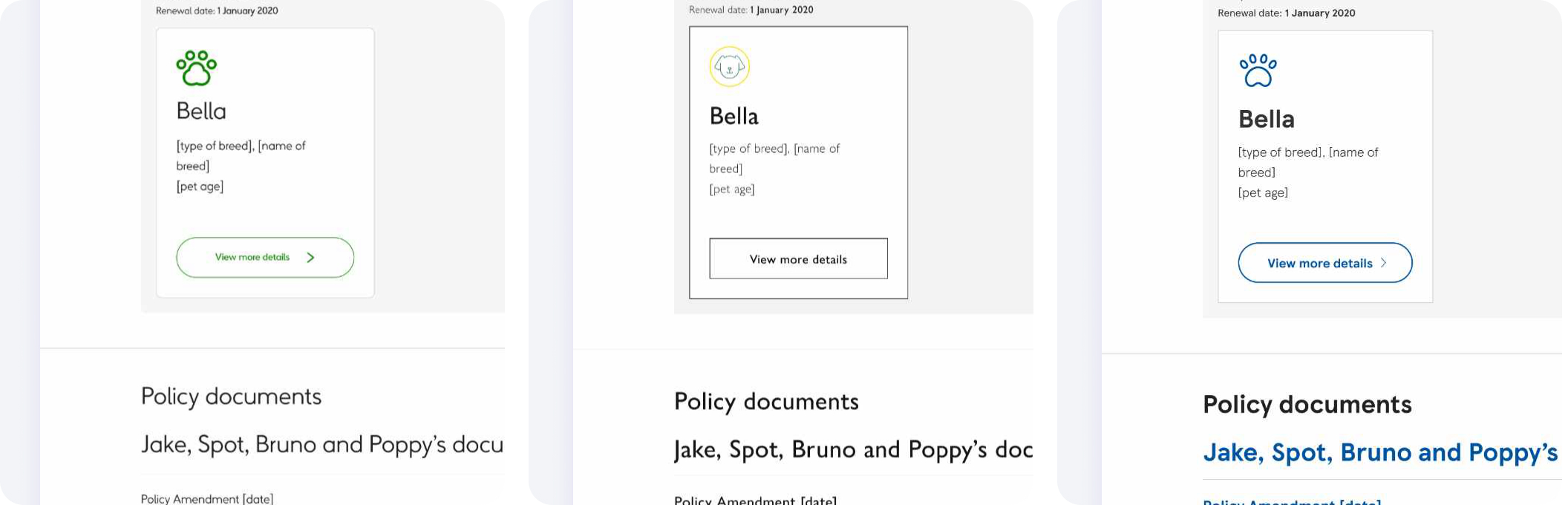Viewport: 1568px width, 505px height.
Task: Click the blue paw print icon
Action: tap(1258, 71)
